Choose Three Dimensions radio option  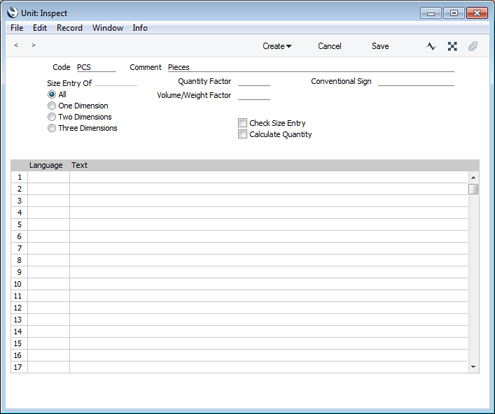tap(52, 128)
